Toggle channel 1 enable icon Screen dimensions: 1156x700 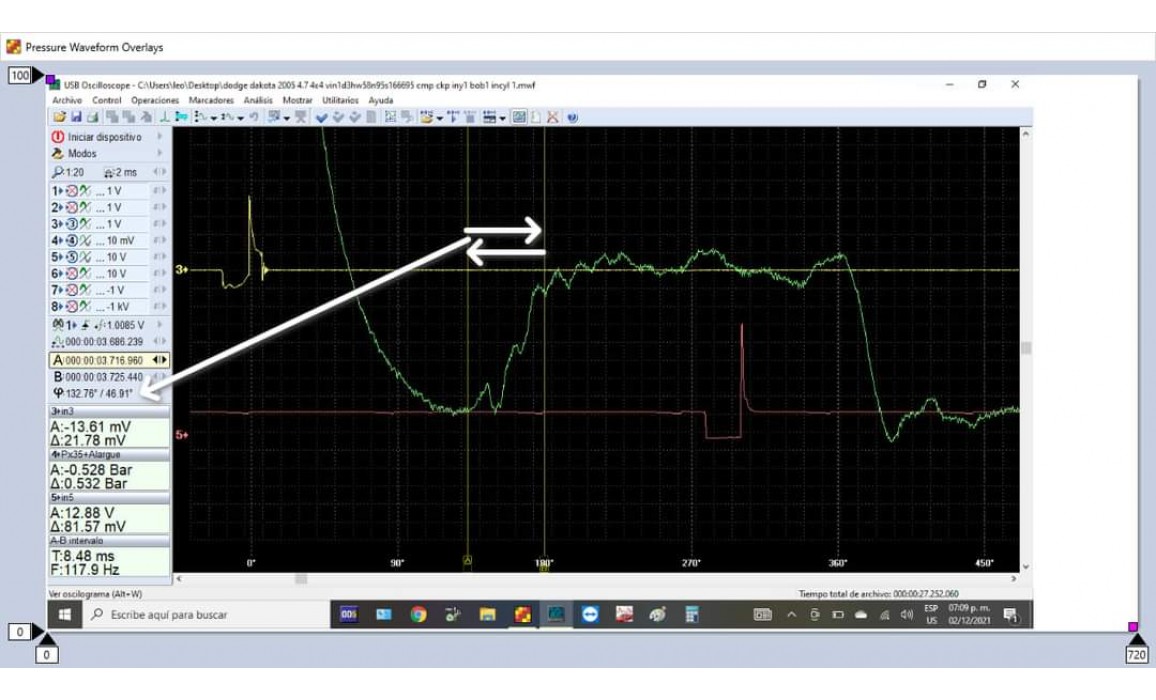pyautogui.click(x=71, y=191)
